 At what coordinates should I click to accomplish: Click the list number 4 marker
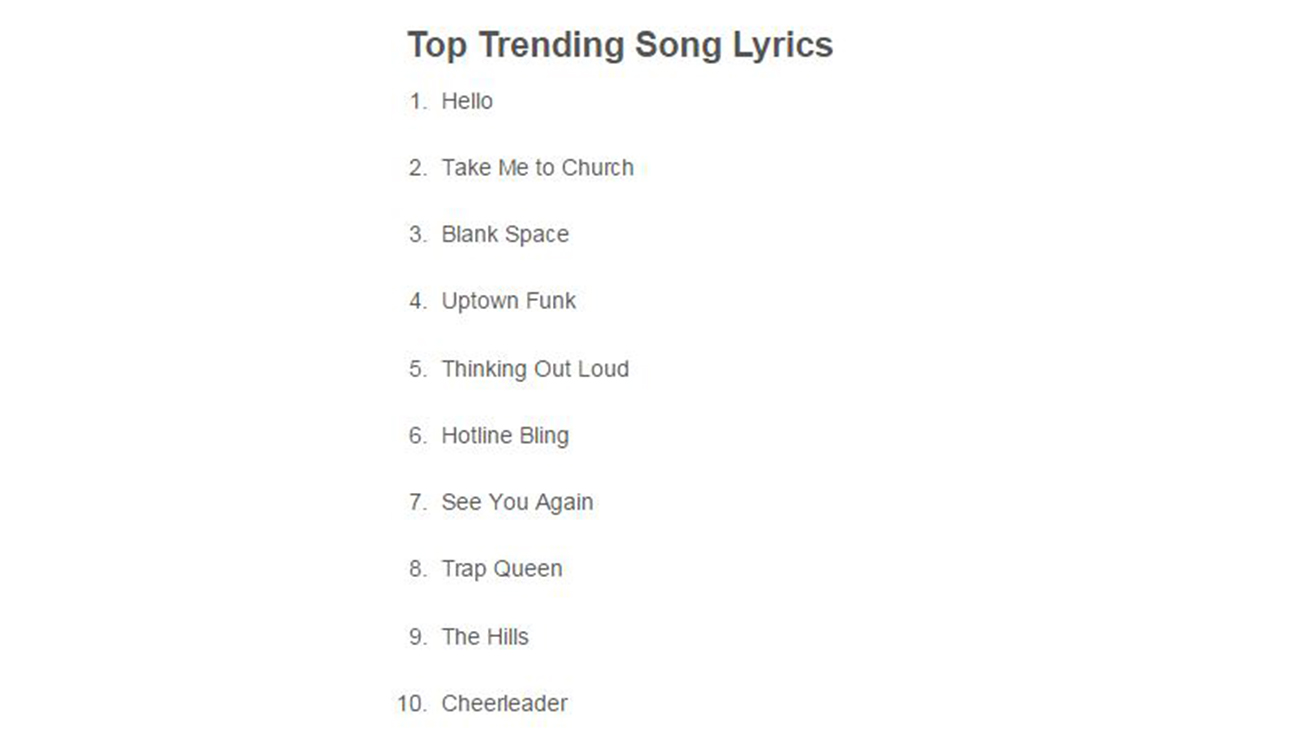418,302
